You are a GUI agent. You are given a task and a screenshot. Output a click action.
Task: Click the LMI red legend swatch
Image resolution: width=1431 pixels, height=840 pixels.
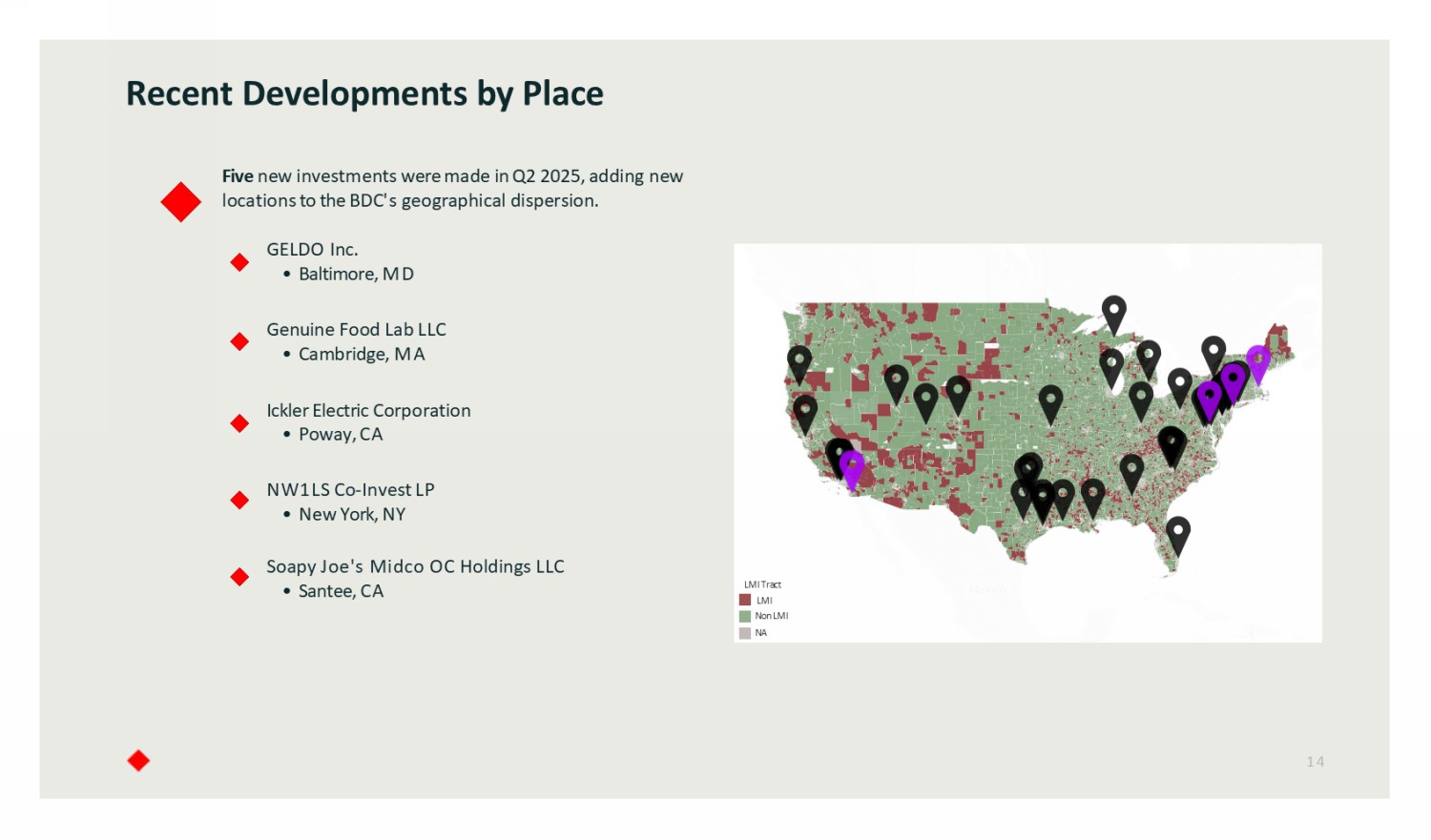pos(745,600)
